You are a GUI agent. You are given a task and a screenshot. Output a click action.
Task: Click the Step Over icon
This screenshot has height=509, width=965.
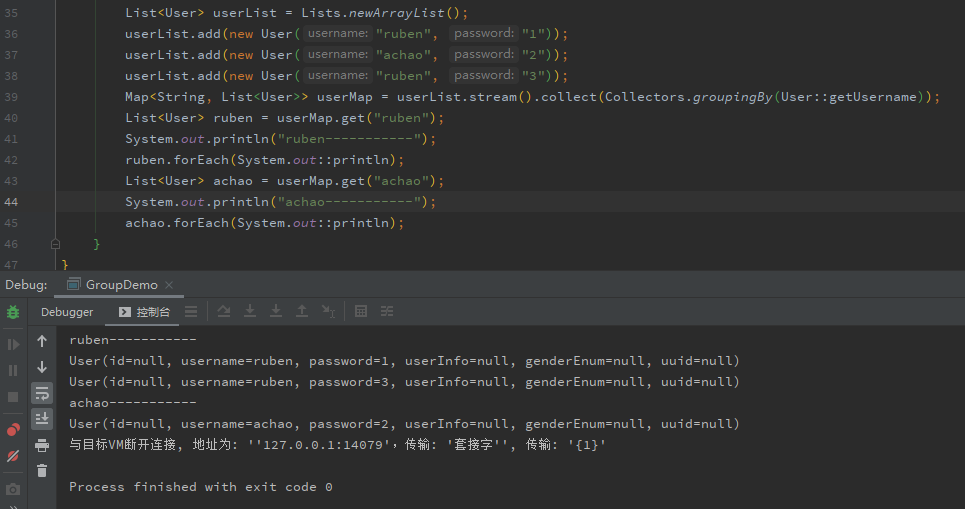pyautogui.click(x=224, y=312)
